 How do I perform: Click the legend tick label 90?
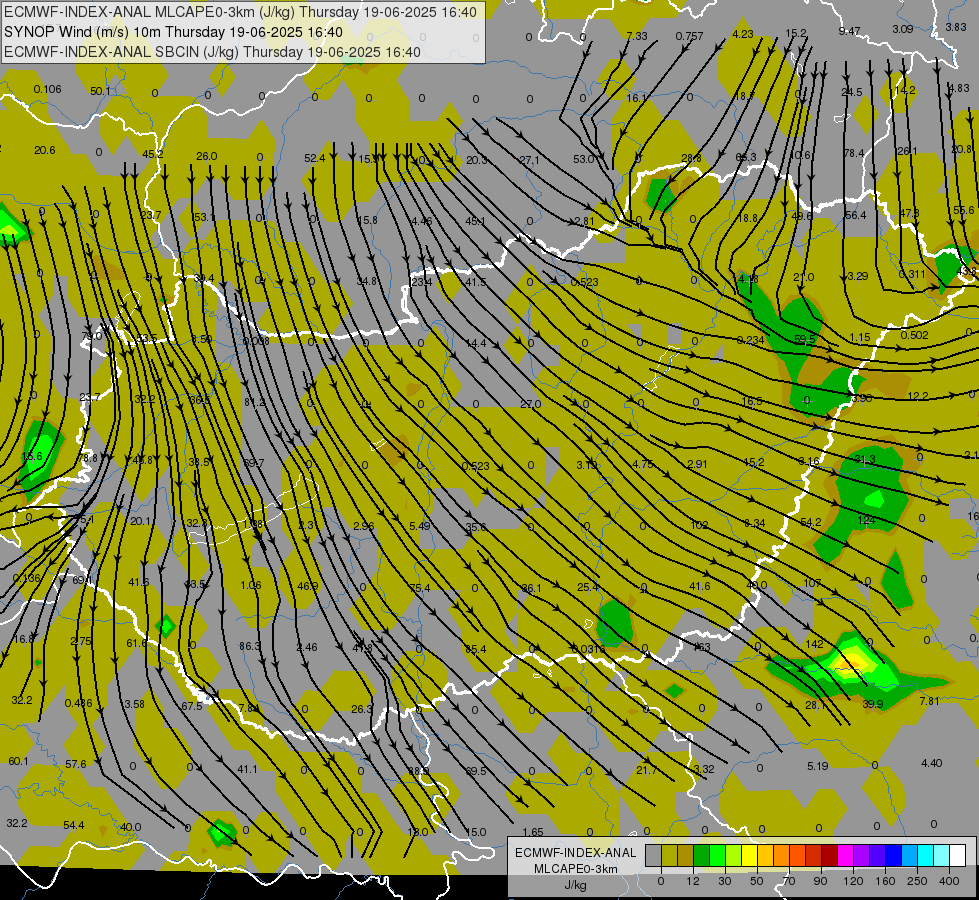point(821,881)
